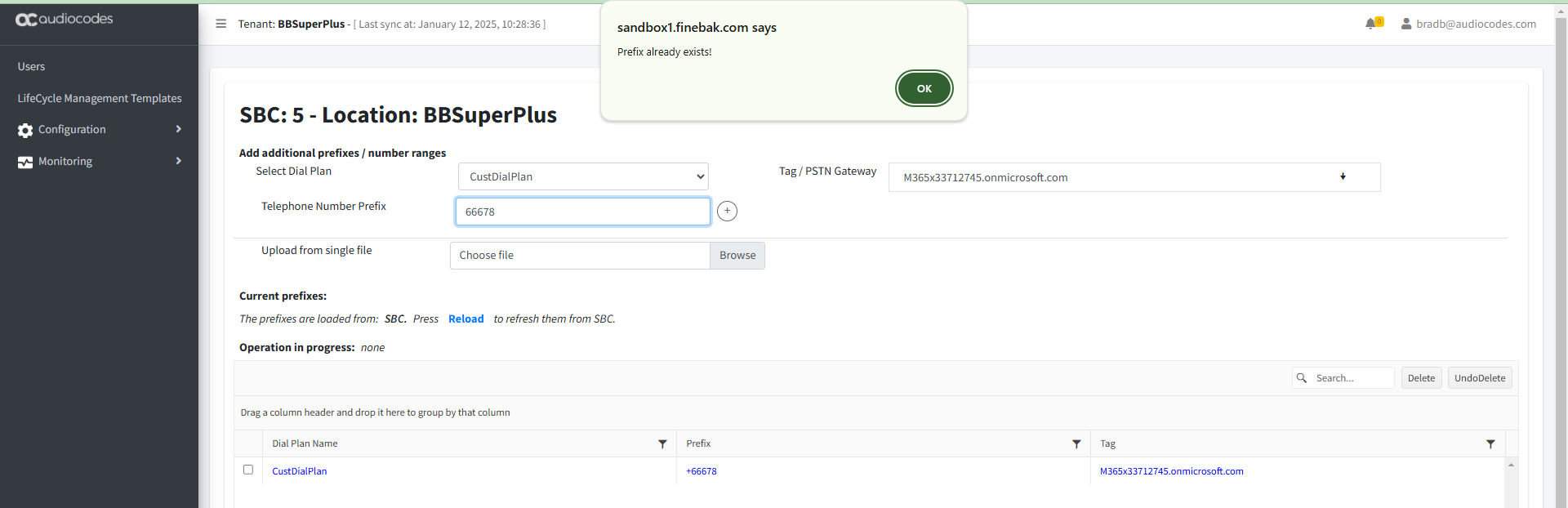Toggle the hamburger sidebar menu
The image size is (1568, 508).
pyautogui.click(x=220, y=24)
